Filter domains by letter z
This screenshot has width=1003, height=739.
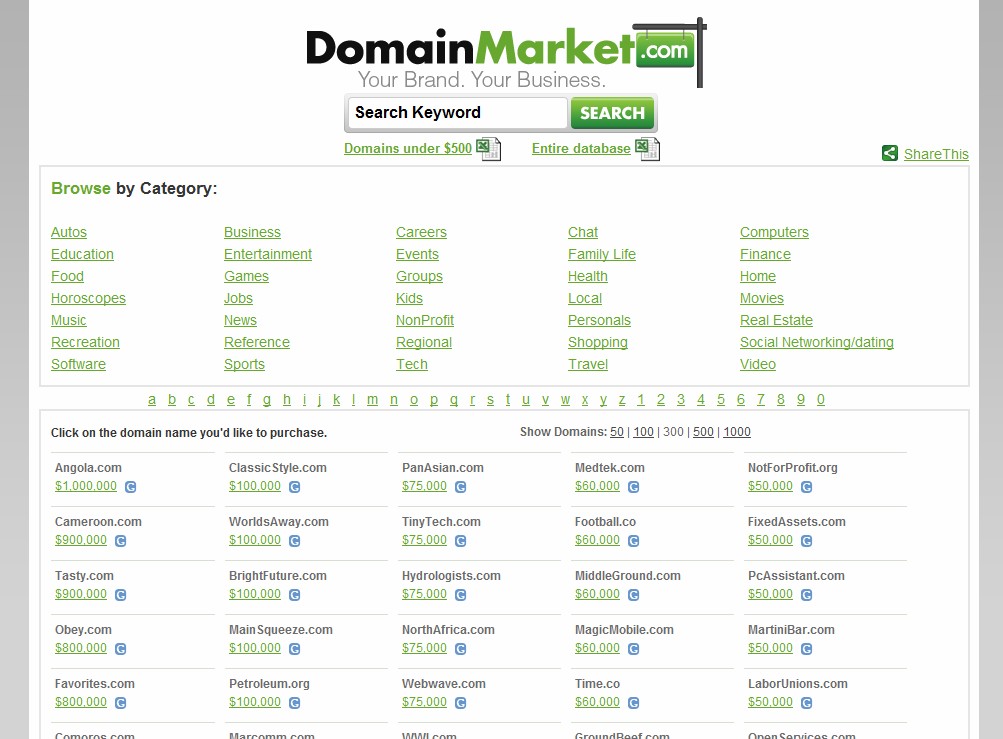click(x=622, y=400)
